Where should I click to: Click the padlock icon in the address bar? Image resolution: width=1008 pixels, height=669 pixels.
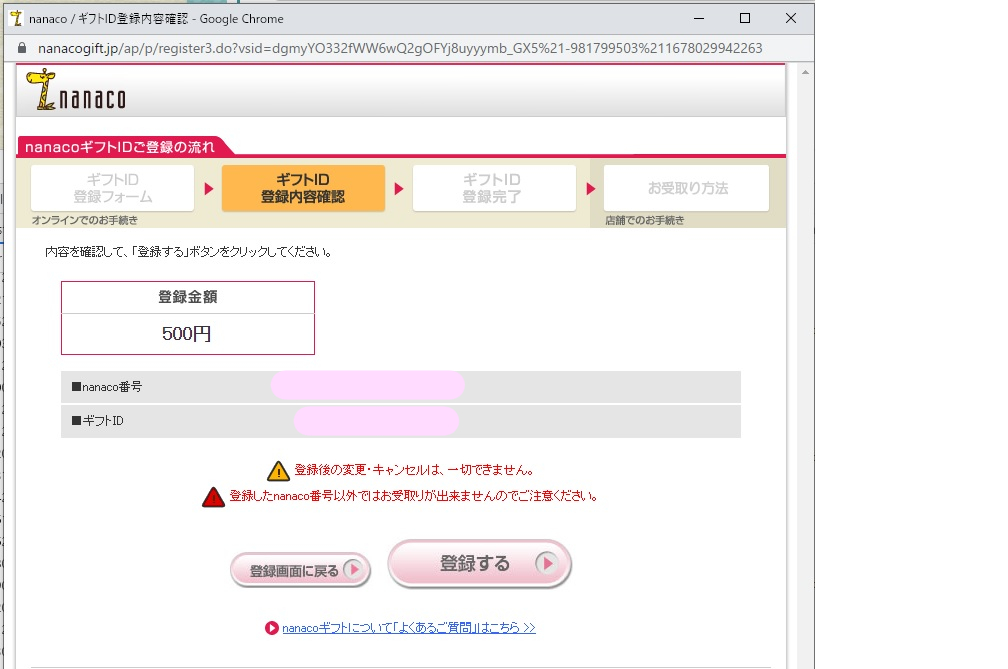click(21, 48)
